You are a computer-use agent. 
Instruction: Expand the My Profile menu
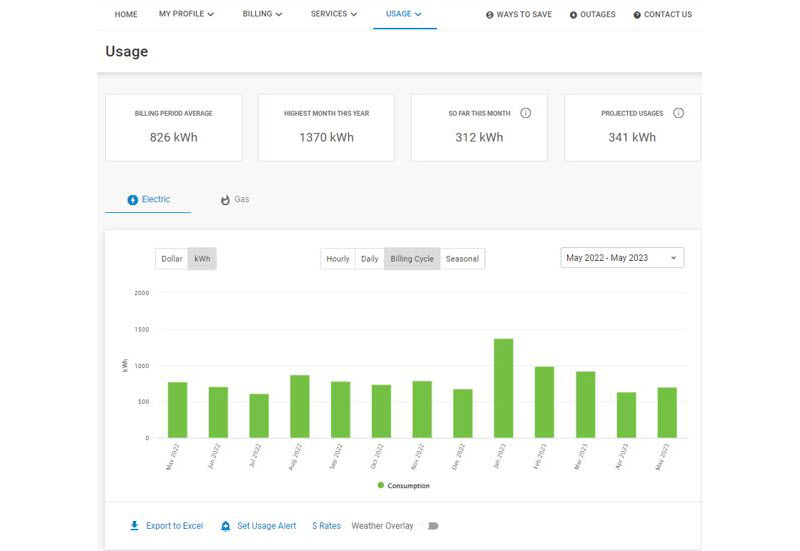pos(186,15)
